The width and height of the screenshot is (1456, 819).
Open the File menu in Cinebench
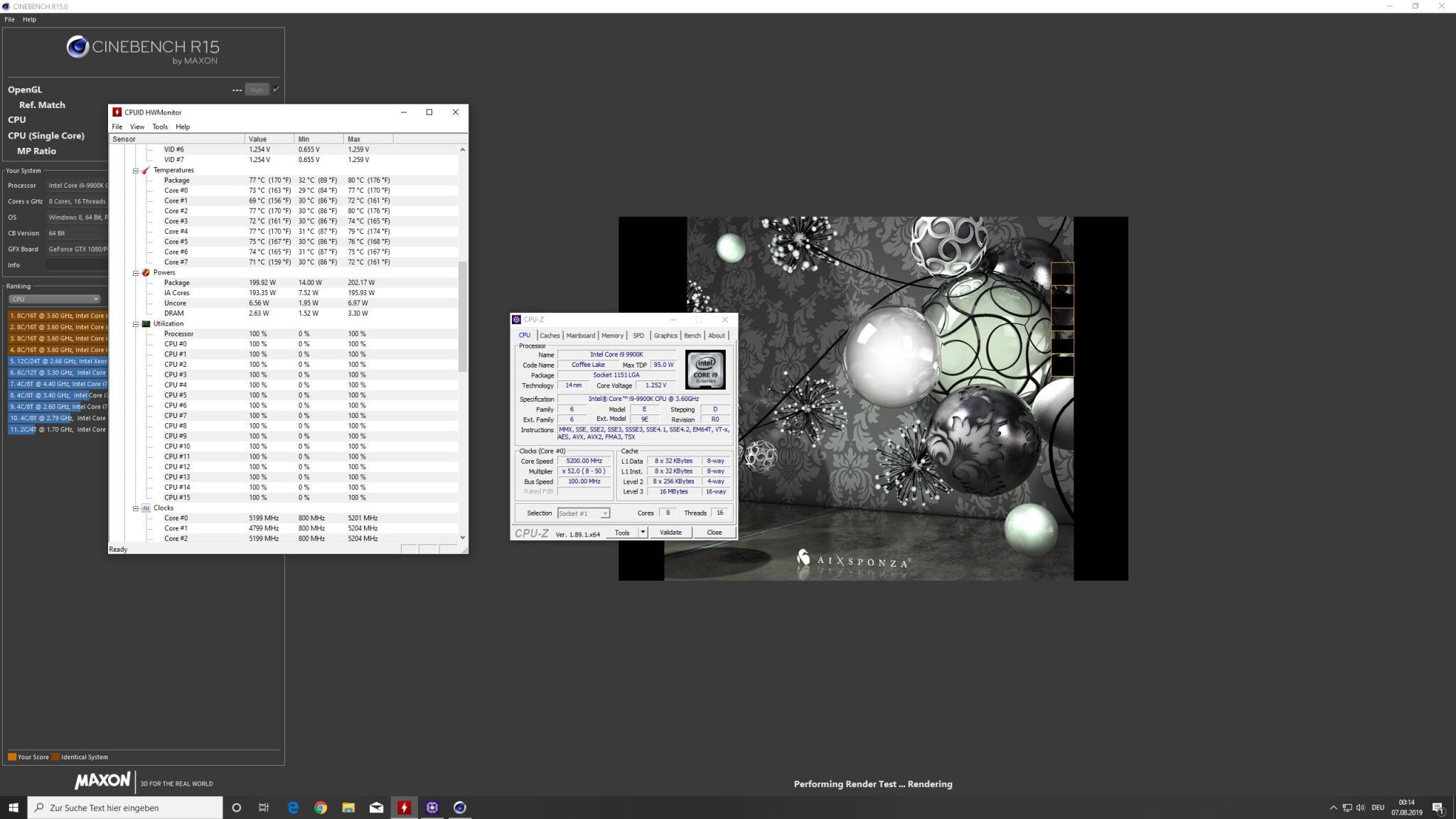click(x=9, y=19)
